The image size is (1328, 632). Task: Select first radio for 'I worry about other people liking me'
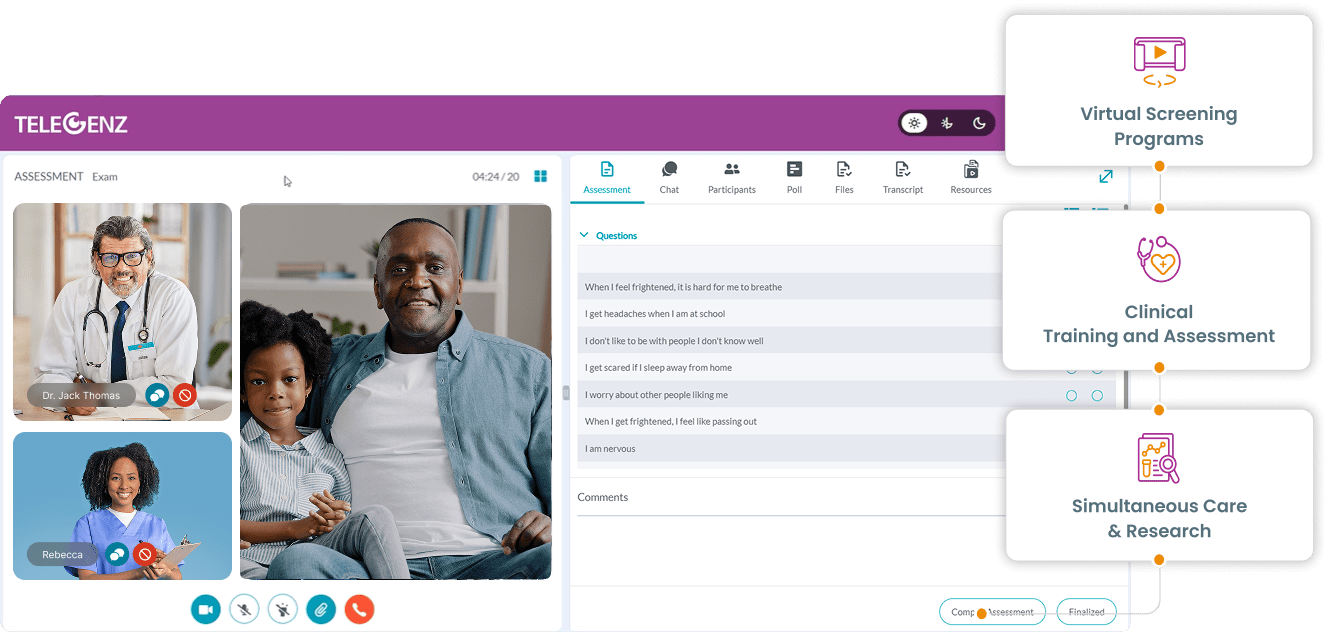coord(1071,395)
